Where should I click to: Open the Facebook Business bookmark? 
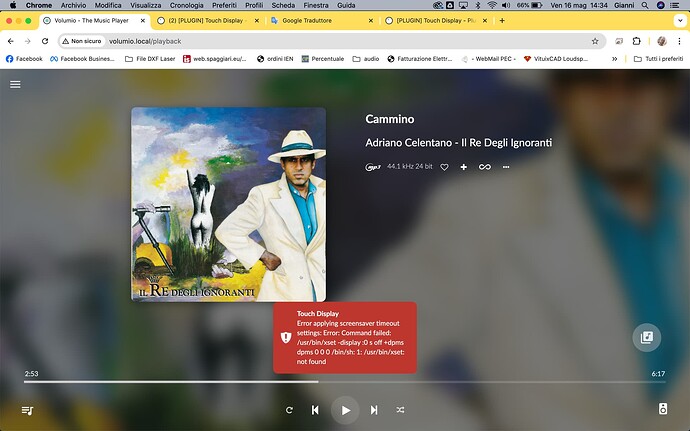[x=82, y=59]
